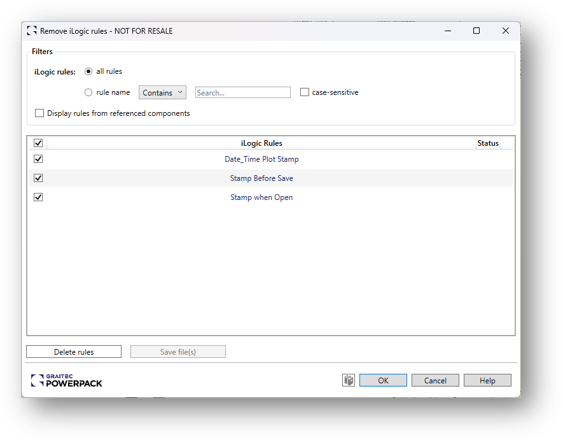The width and height of the screenshot is (563, 440).
Task: Click the Save file(s) button
Action: 178,352
